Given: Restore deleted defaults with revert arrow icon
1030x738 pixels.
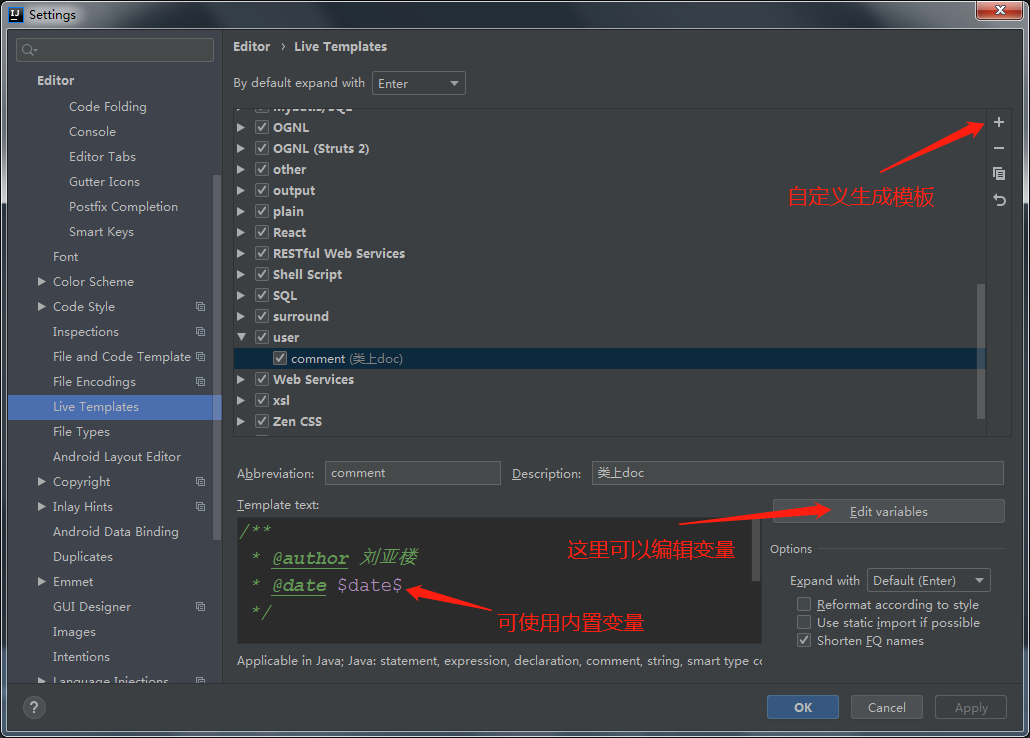Looking at the screenshot, I should (x=998, y=200).
